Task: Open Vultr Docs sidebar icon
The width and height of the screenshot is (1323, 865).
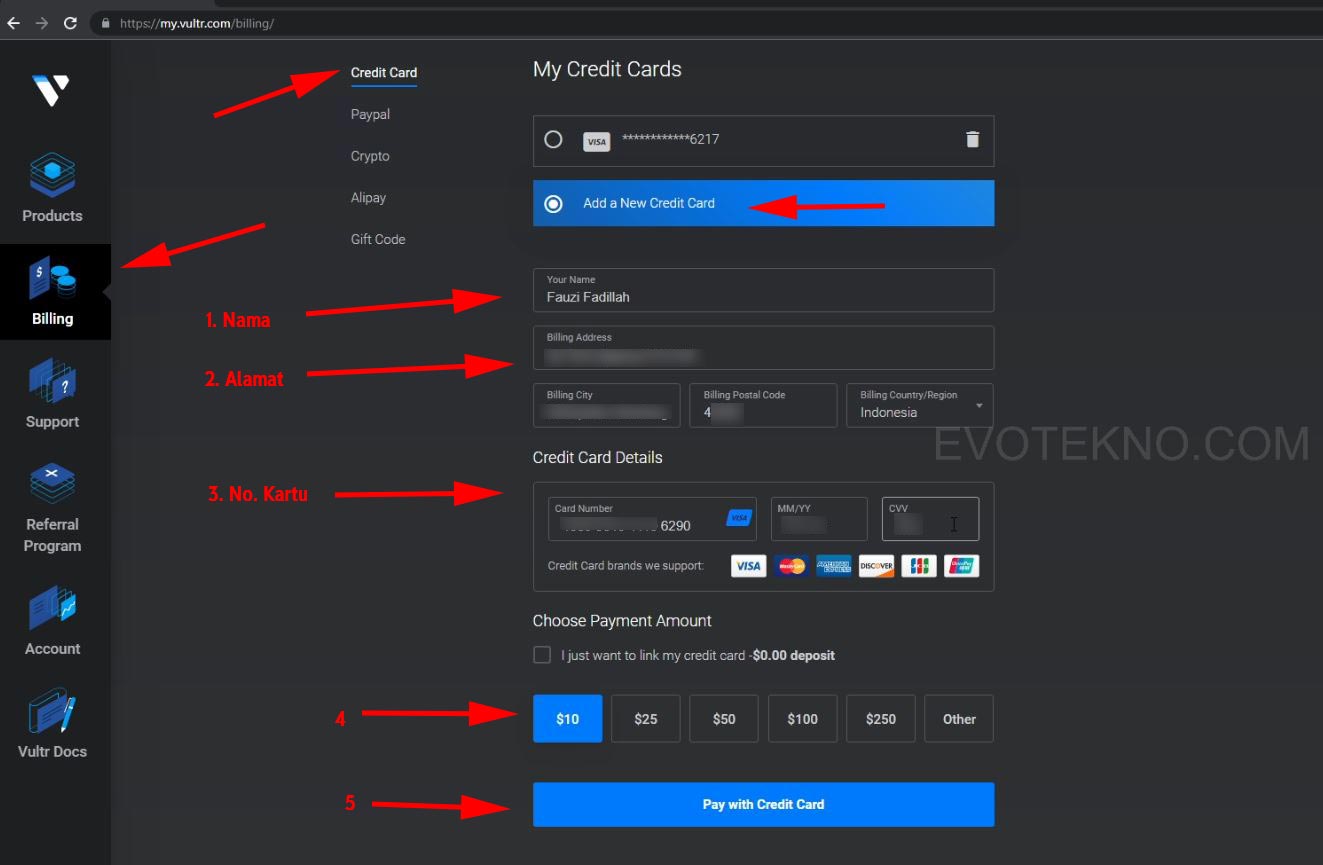Action: coord(52,713)
